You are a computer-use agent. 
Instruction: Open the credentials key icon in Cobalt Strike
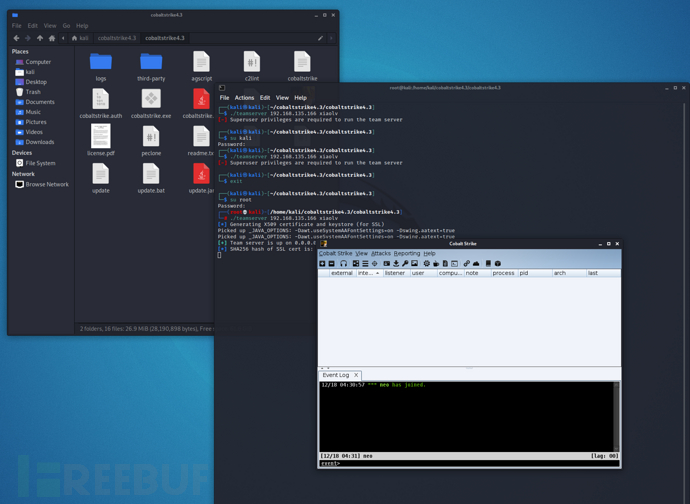coord(405,264)
